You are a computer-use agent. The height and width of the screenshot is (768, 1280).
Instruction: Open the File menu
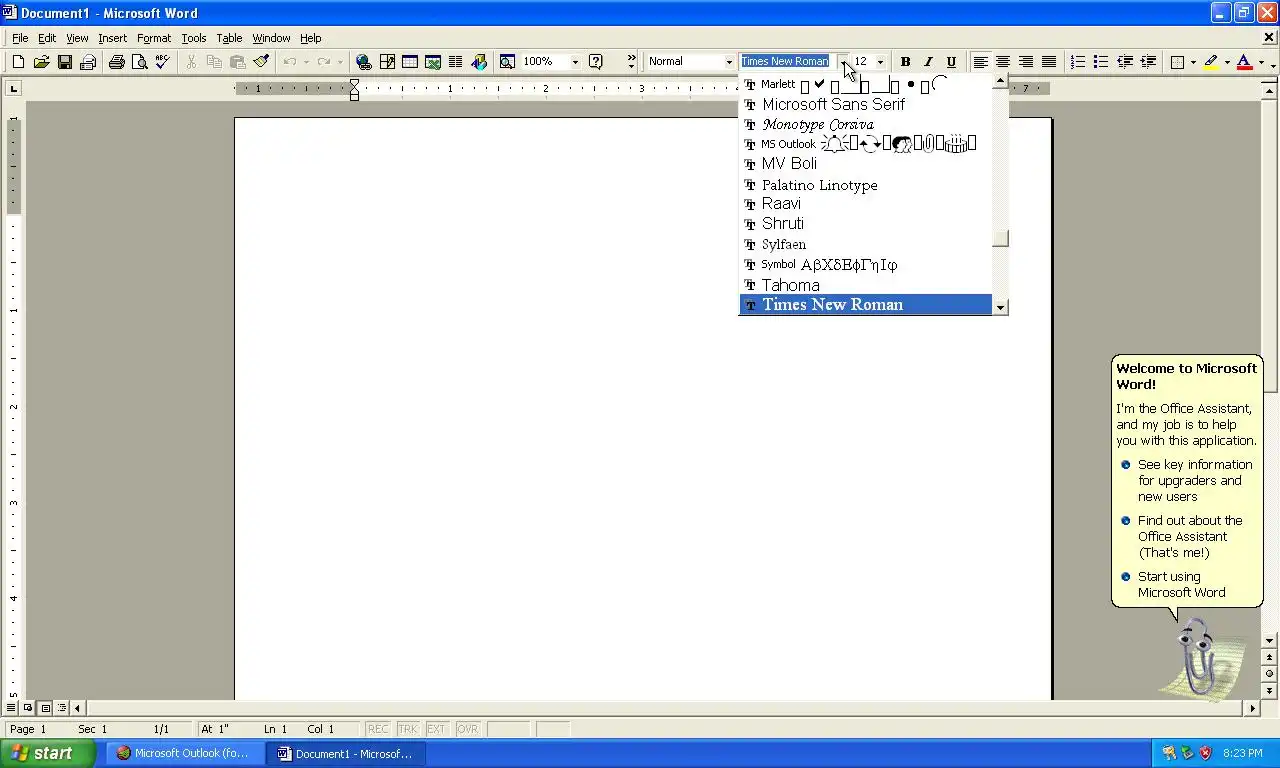(x=20, y=38)
